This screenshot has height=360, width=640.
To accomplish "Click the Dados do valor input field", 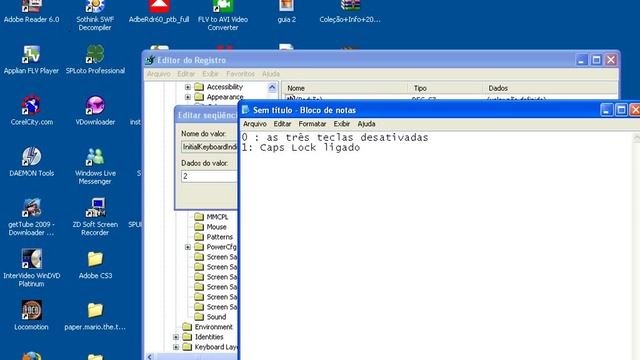I will click(x=209, y=176).
